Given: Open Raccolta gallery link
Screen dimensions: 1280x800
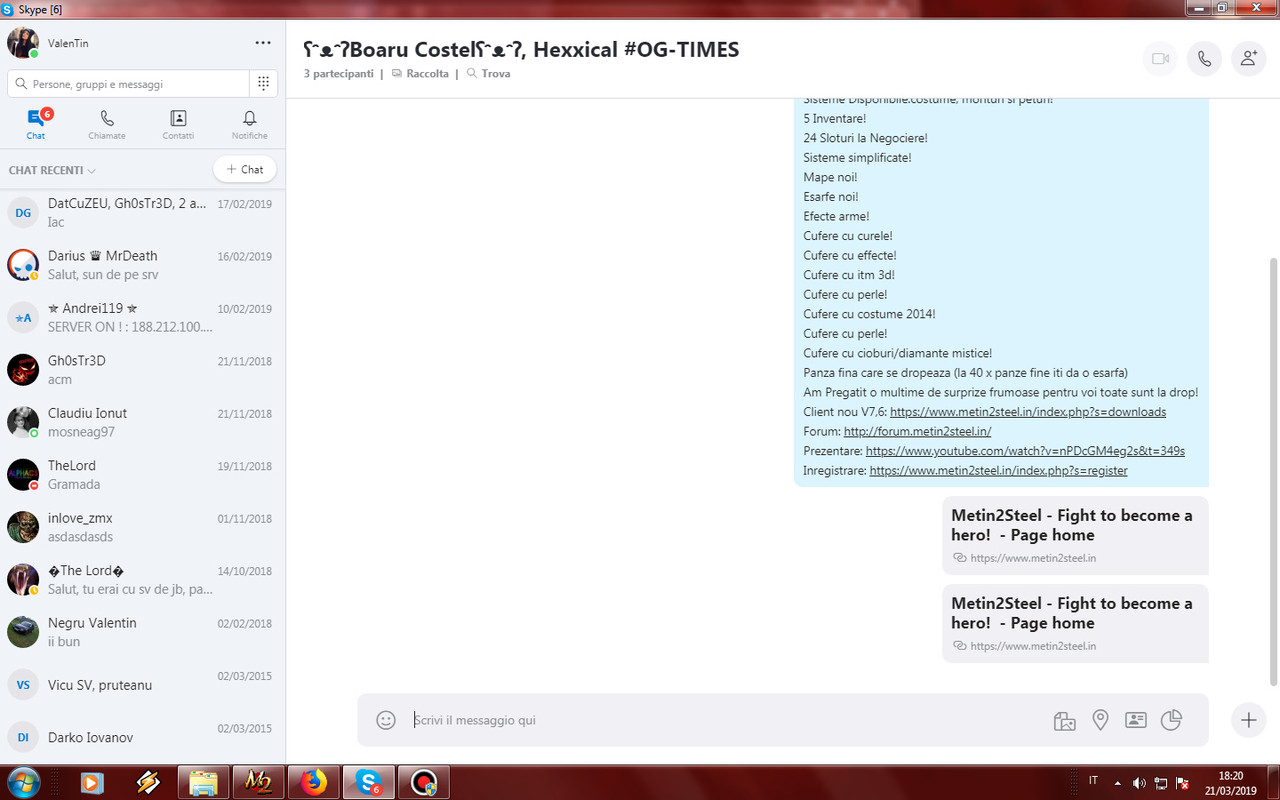Looking at the screenshot, I should 420,74.
